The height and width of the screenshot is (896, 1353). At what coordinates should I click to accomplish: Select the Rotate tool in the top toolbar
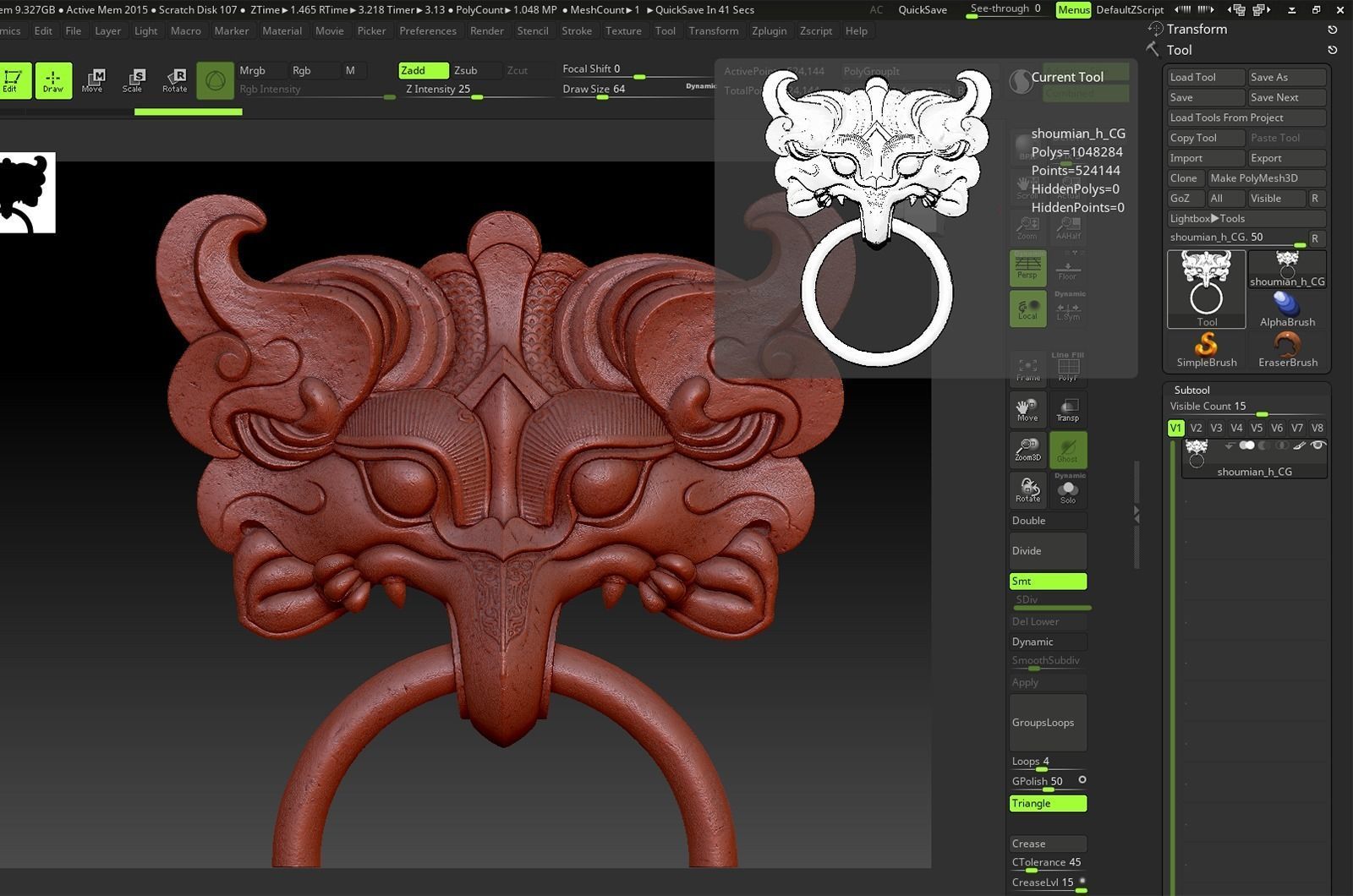pos(174,80)
